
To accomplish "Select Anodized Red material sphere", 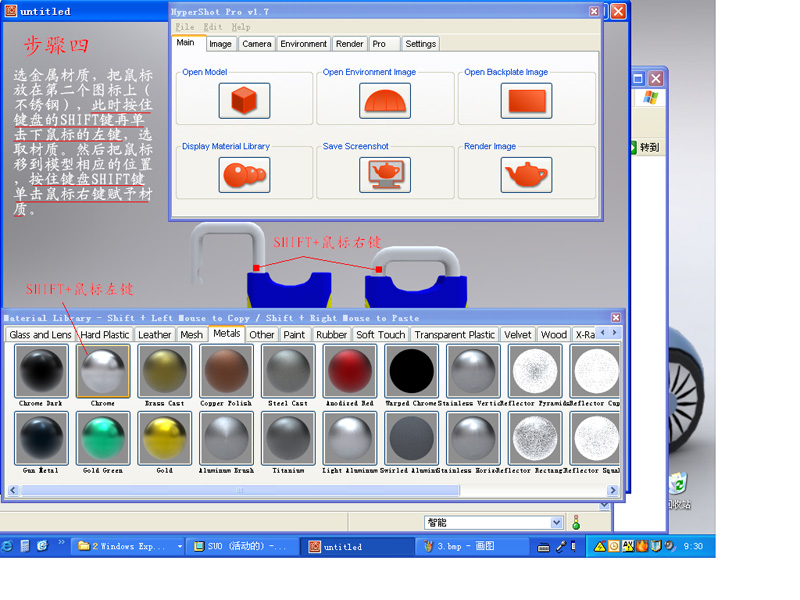I will pyautogui.click(x=350, y=371).
